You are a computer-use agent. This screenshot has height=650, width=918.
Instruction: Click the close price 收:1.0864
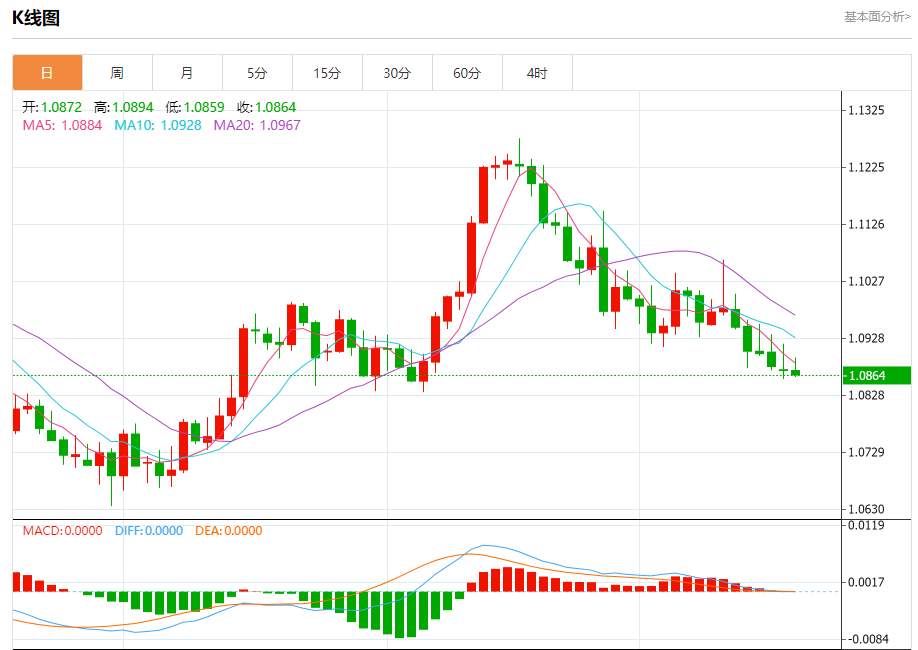point(266,107)
